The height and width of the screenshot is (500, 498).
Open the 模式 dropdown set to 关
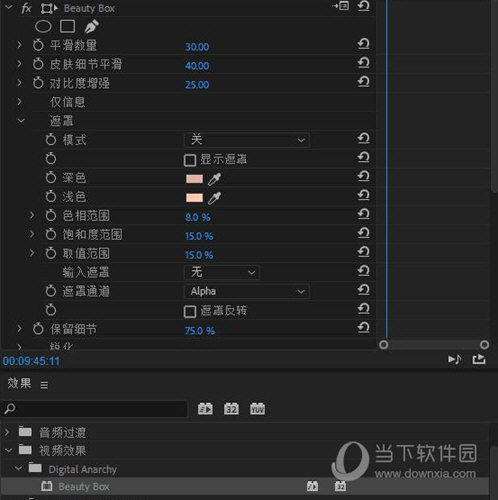[247, 140]
